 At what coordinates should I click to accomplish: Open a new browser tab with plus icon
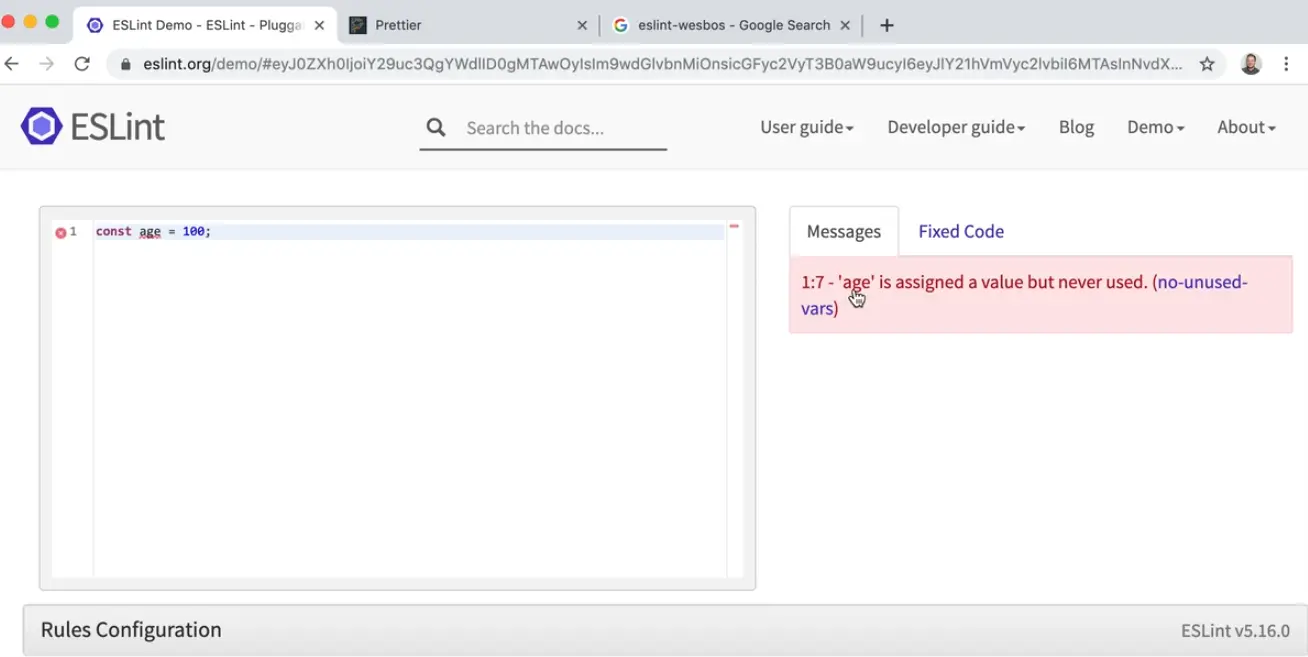click(886, 25)
